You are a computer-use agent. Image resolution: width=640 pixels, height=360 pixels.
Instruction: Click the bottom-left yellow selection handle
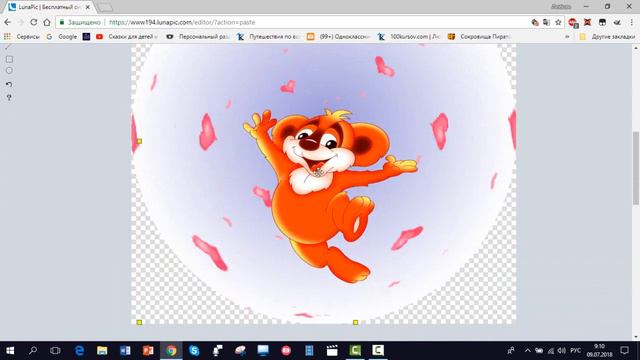pyautogui.click(x=139, y=322)
